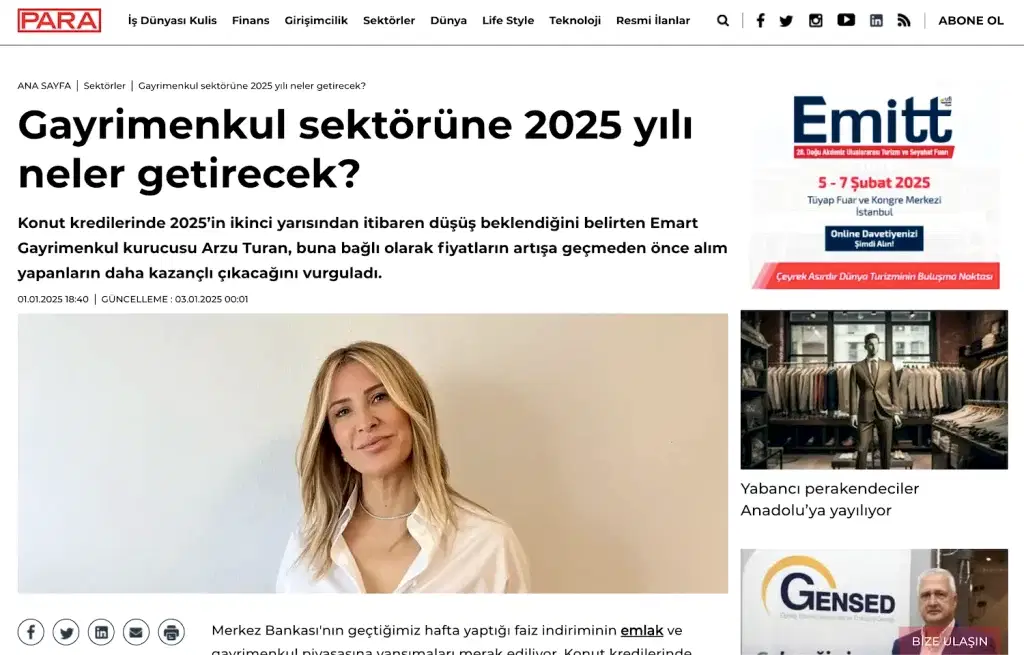Image resolution: width=1024 pixels, height=655 pixels.
Task: Share article on LinkedIn below photo
Action: tap(101, 632)
